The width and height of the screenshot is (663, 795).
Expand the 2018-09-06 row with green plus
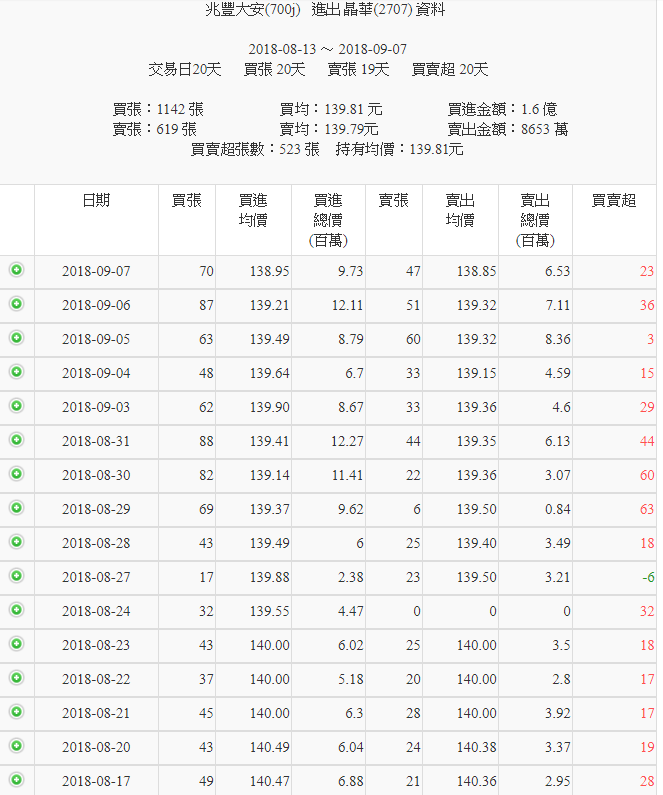[x=16, y=304]
